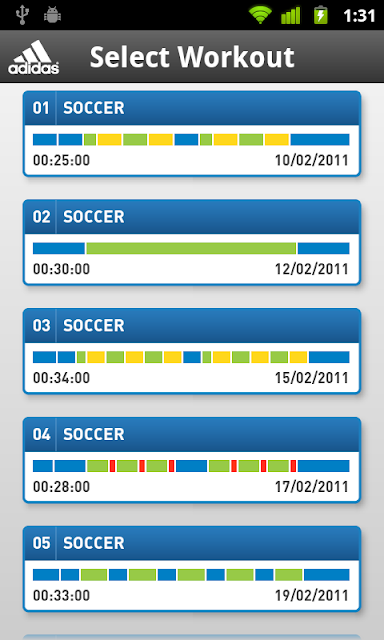The height and width of the screenshot is (640, 384).
Task: Tap the first red interval in workout 04
Action: pyautogui.click(x=112, y=466)
